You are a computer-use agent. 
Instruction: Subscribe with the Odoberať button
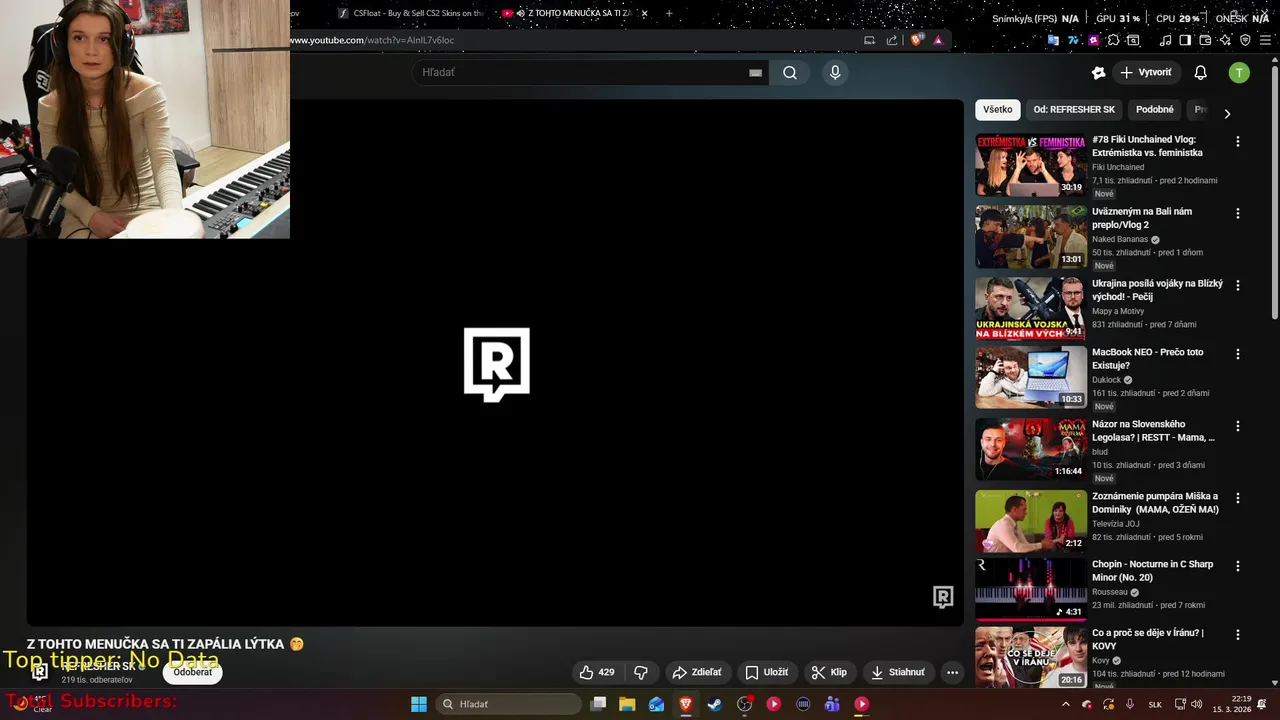tap(193, 672)
